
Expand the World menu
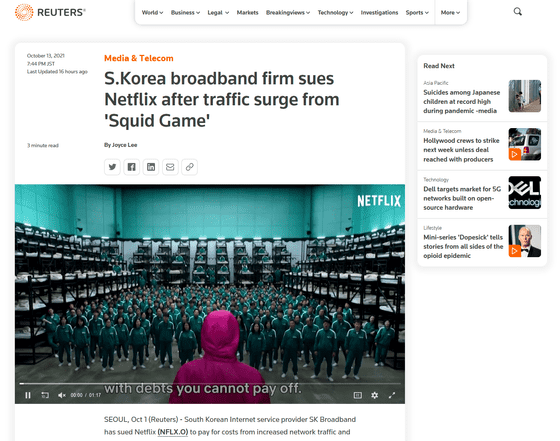coord(152,12)
